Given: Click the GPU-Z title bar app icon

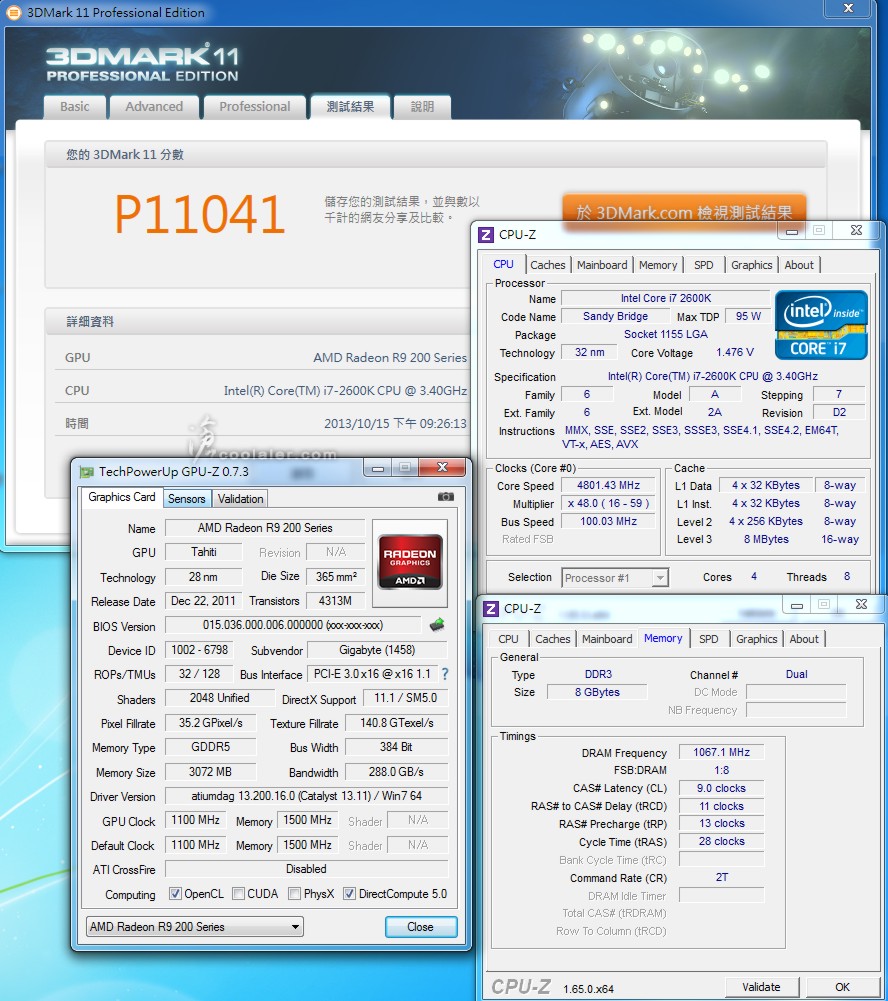Looking at the screenshot, I should click(86, 472).
